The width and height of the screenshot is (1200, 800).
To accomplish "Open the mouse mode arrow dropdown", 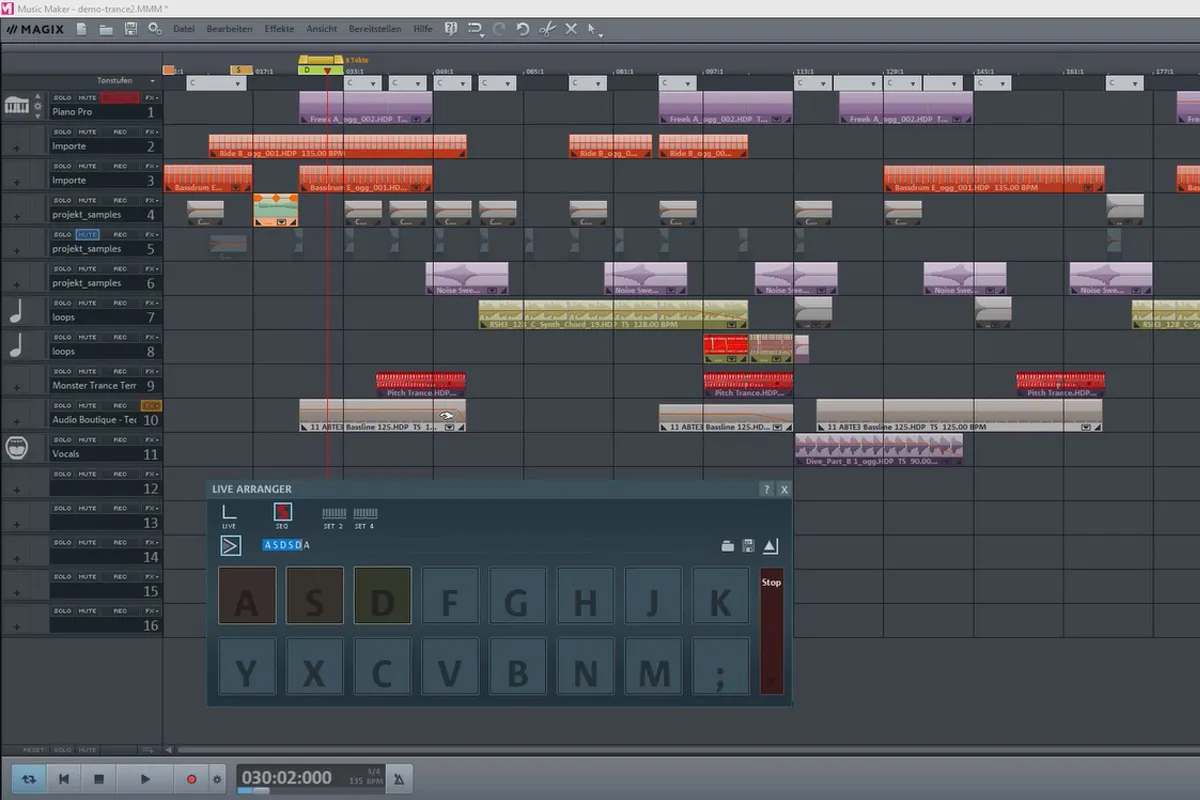I will click(595, 29).
